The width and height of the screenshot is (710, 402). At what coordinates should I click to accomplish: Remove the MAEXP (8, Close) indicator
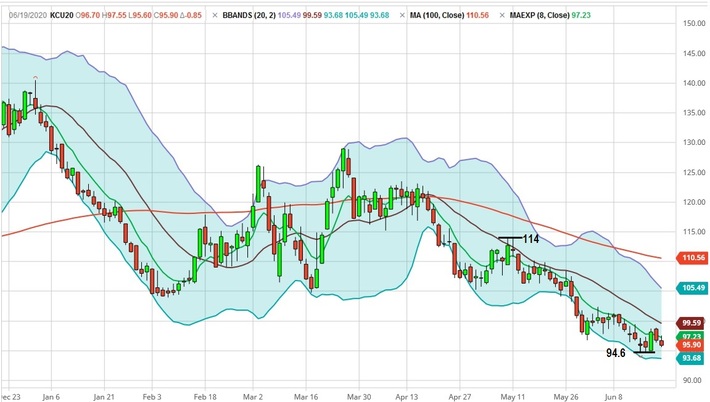pyautogui.click(x=502, y=15)
